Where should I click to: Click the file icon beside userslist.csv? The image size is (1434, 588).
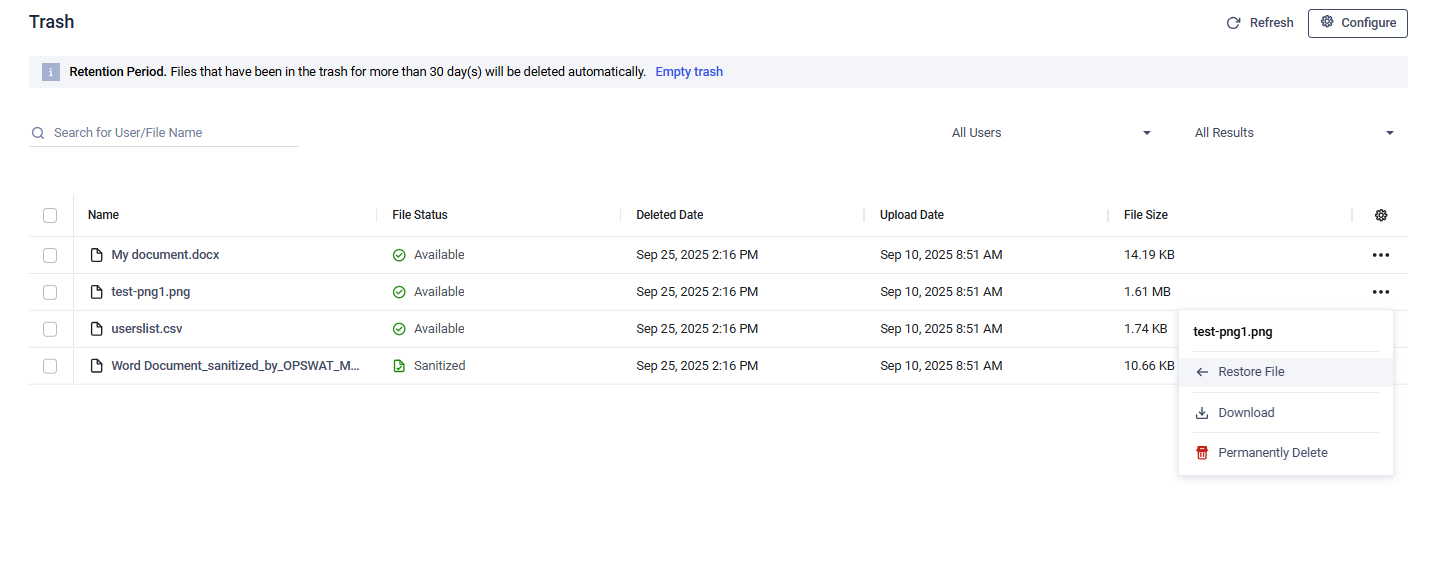(x=97, y=329)
